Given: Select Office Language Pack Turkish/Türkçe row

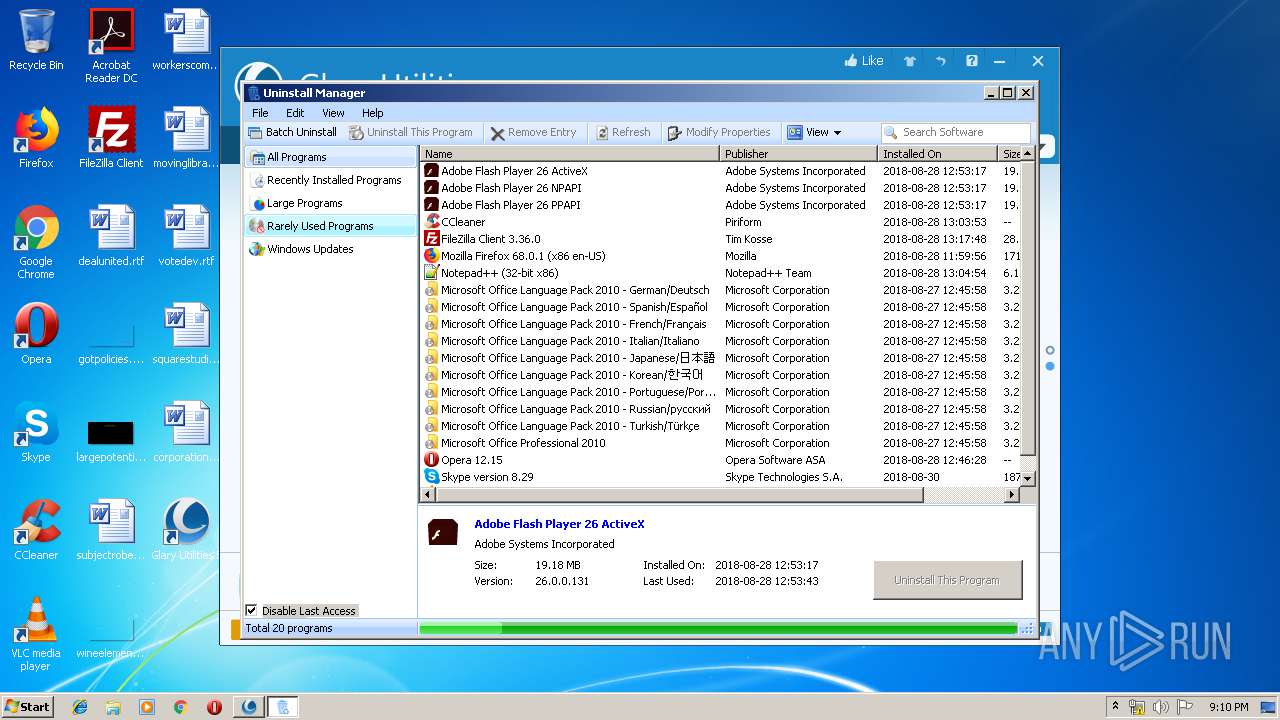Looking at the screenshot, I should 720,426.
